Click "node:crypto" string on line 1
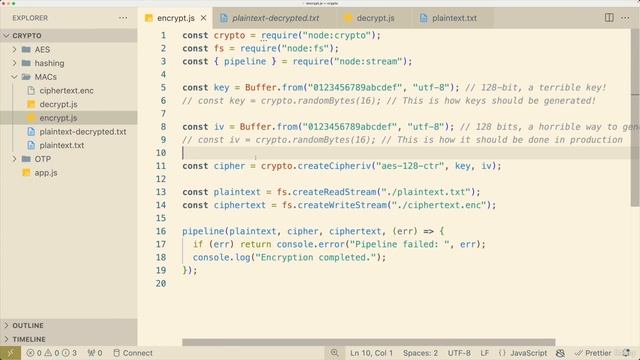This screenshot has height=360, width=640. 336,36
